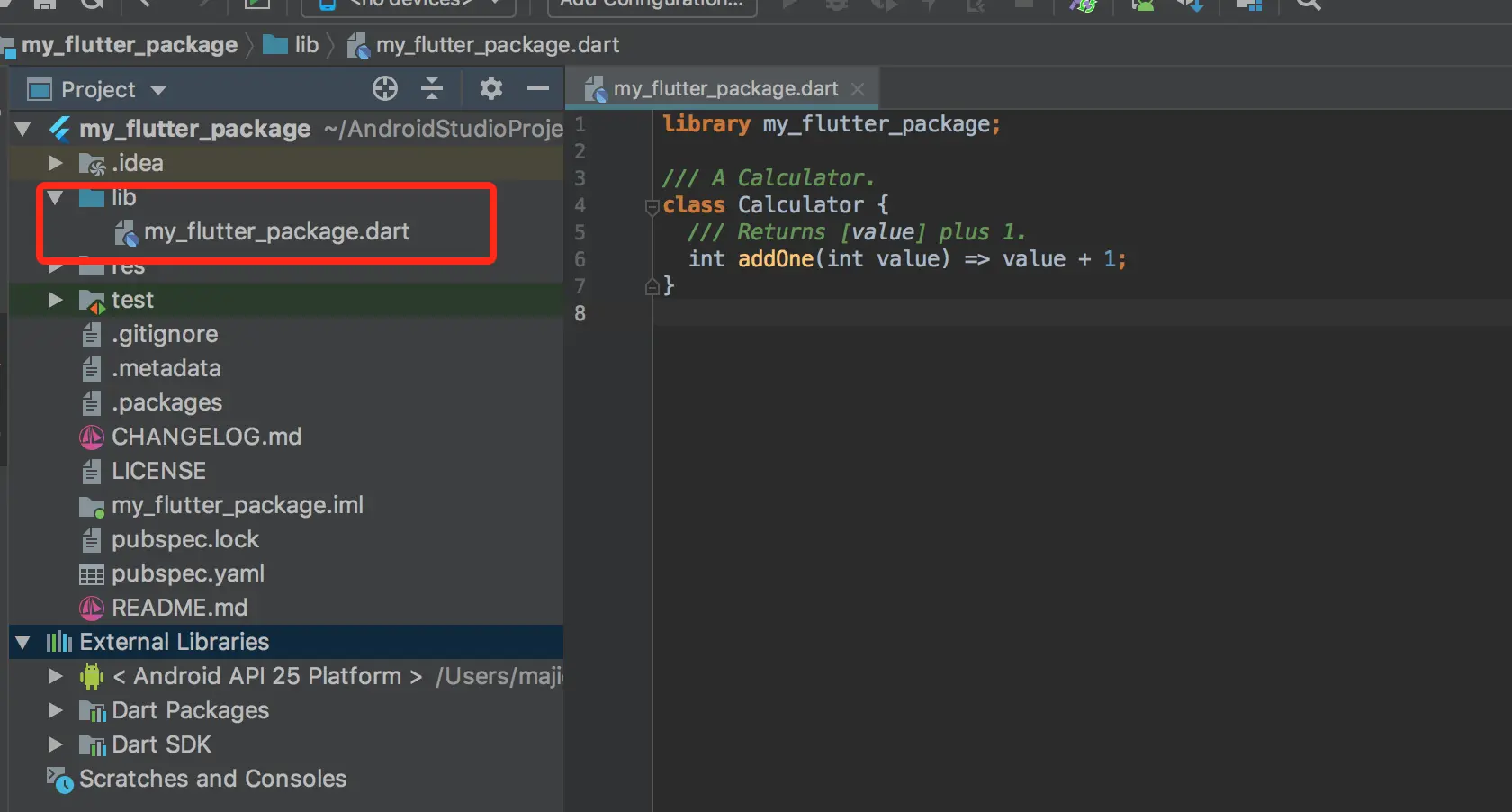Click the my_flutter_package.iml module icon

coord(92,507)
